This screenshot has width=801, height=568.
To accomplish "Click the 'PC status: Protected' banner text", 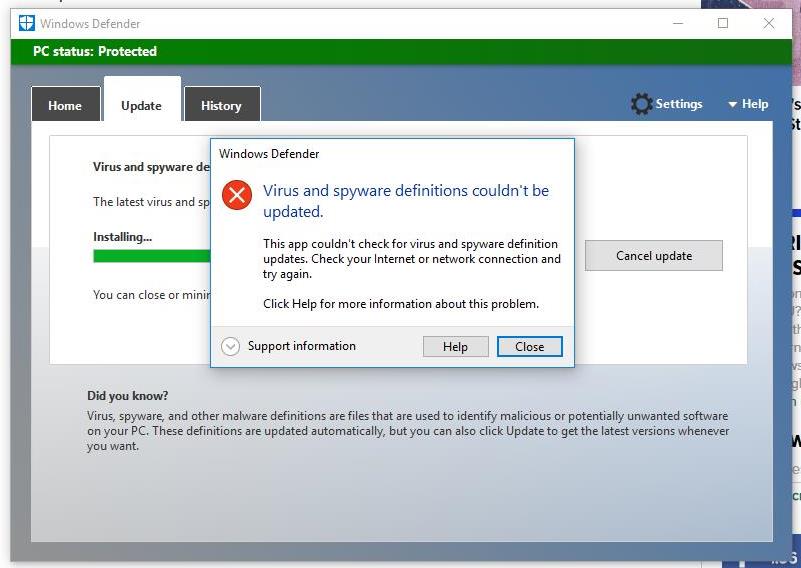I will pyautogui.click(x=95, y=51).
